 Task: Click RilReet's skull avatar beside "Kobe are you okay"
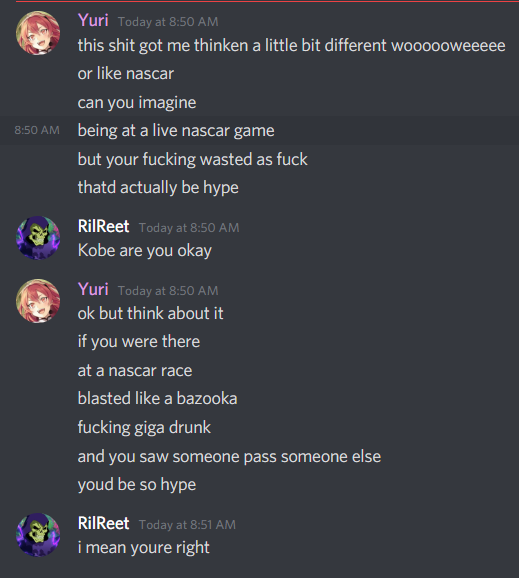pyautogui.click(x=38, y=238)
